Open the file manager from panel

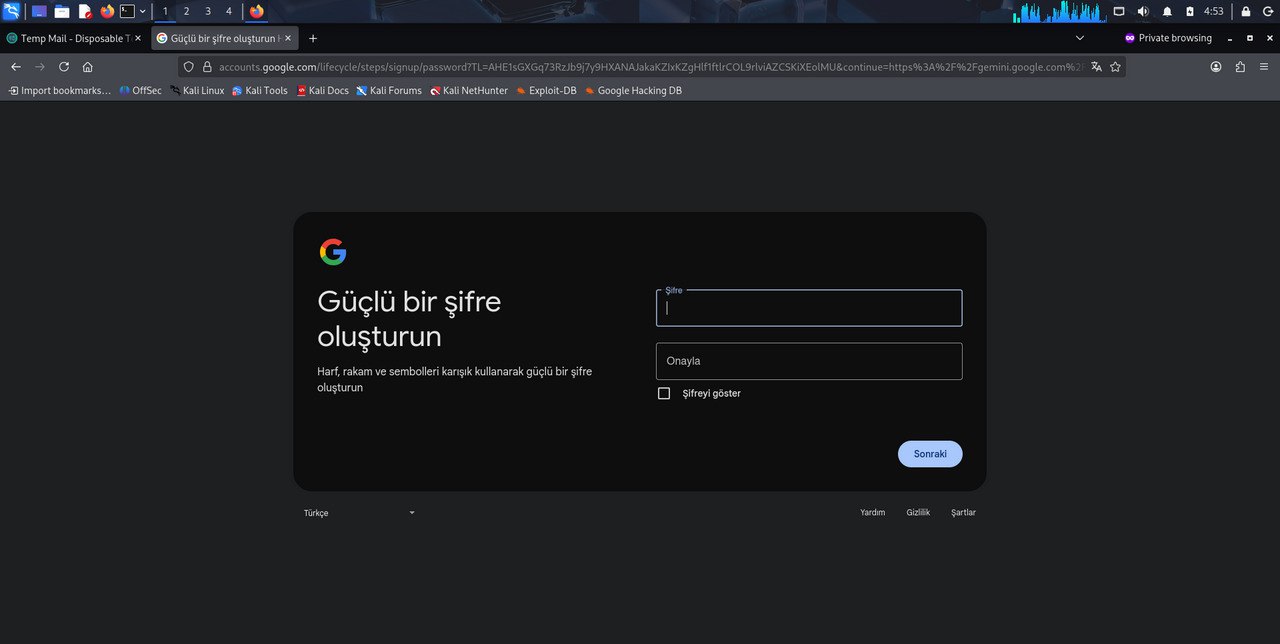pyautogui.click(x=62, y=11)
